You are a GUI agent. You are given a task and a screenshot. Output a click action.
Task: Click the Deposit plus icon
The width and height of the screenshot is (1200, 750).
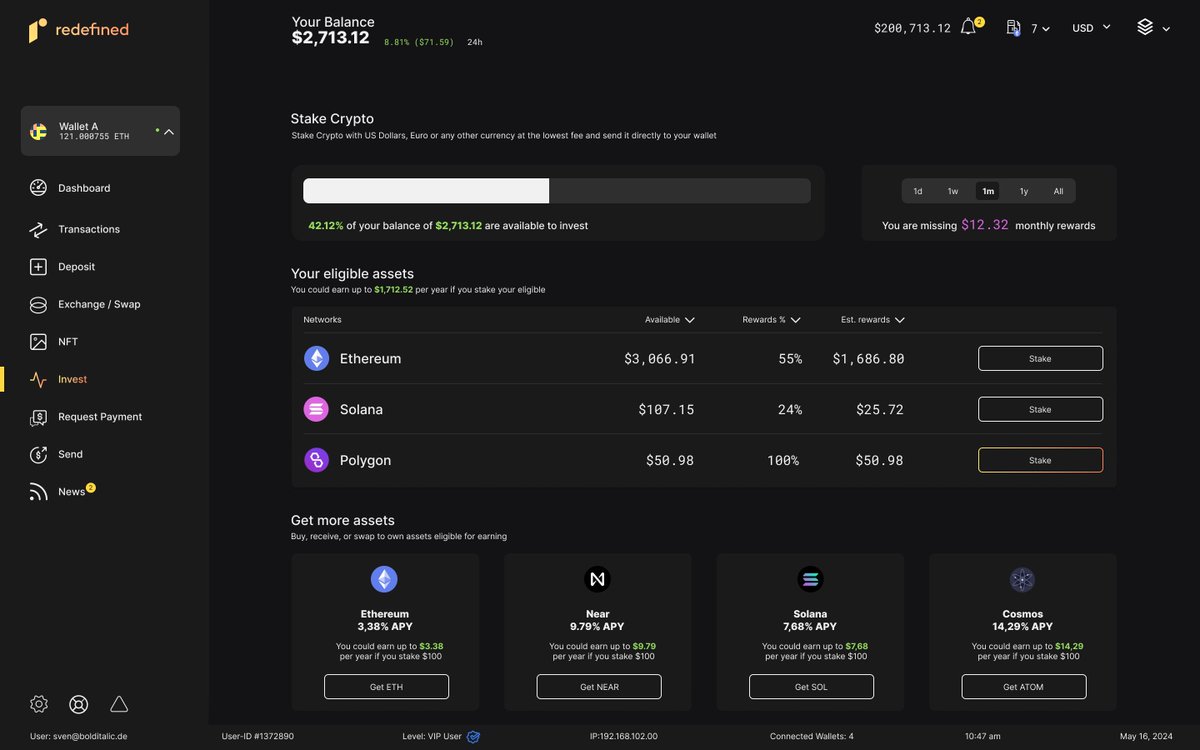(38, 267)
